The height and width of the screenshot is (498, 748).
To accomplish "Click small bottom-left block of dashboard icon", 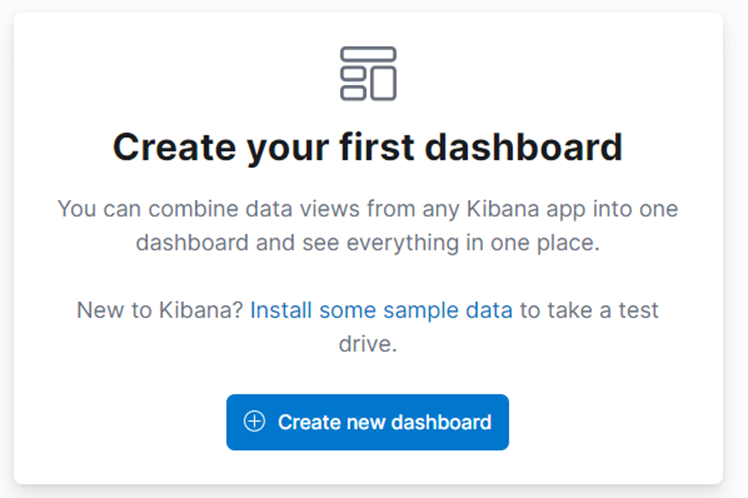I will [353, 92].
